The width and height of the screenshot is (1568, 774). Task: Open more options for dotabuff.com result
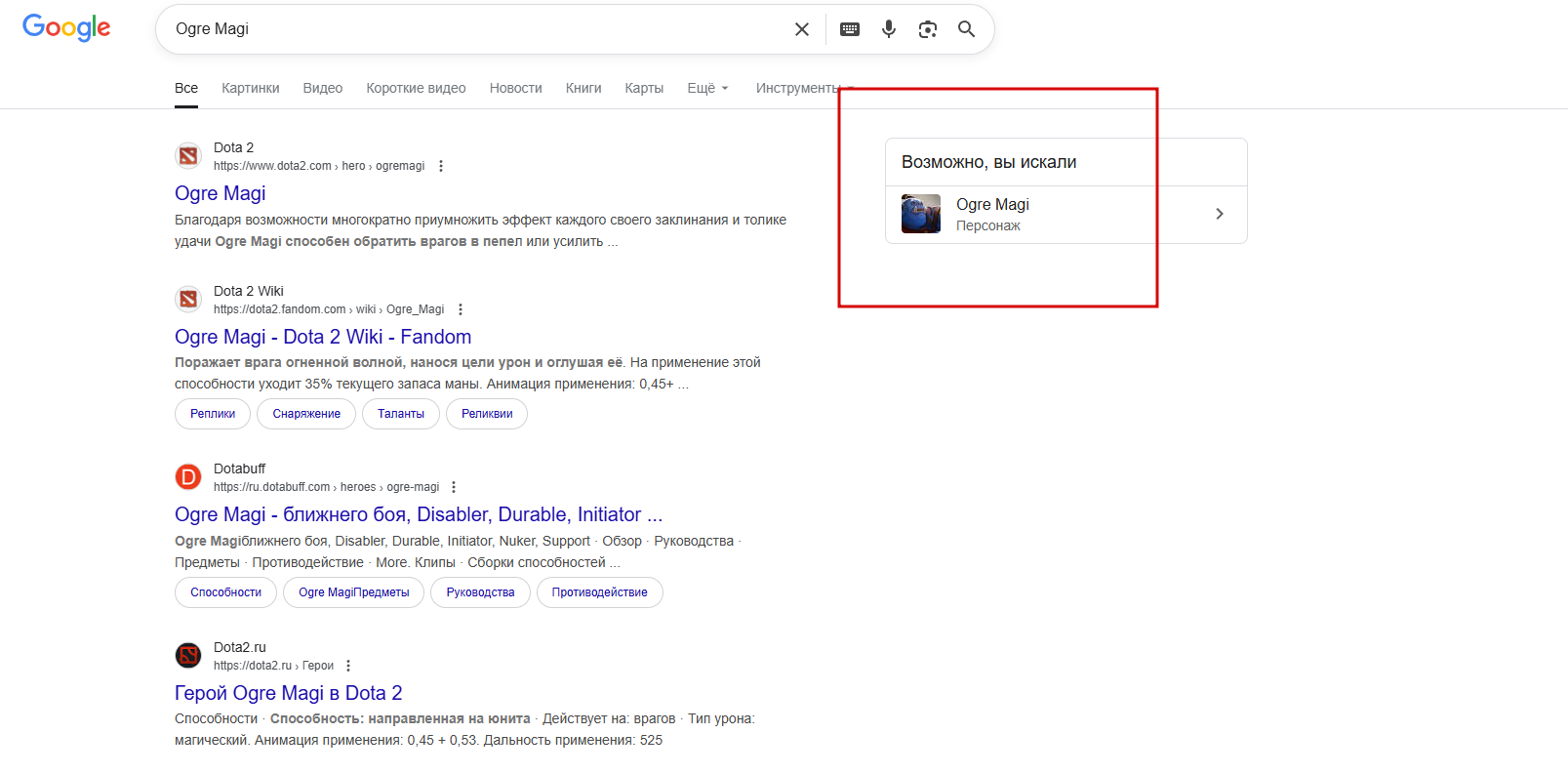click(x=454, y=487)
